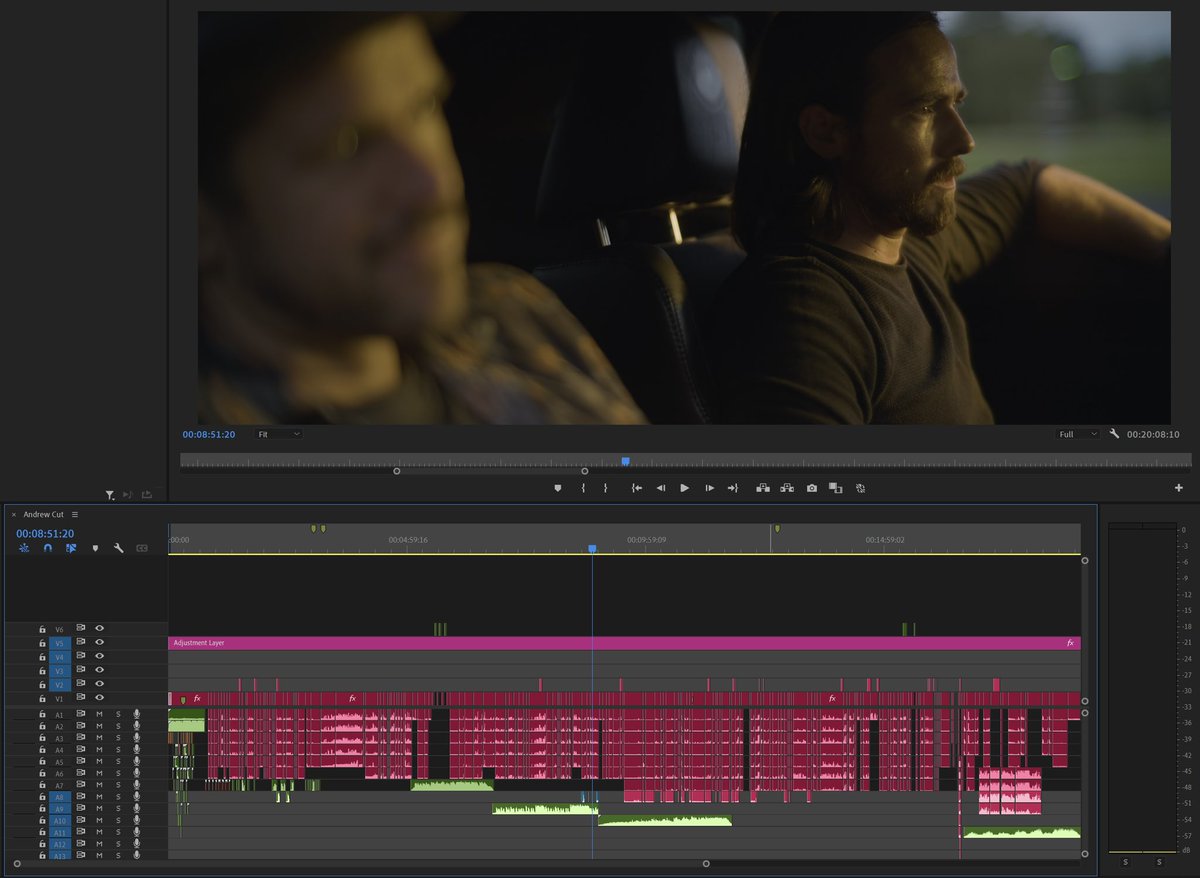Toggle sync lock on V2
This screenshot has height=878, width=1200.
81,684
